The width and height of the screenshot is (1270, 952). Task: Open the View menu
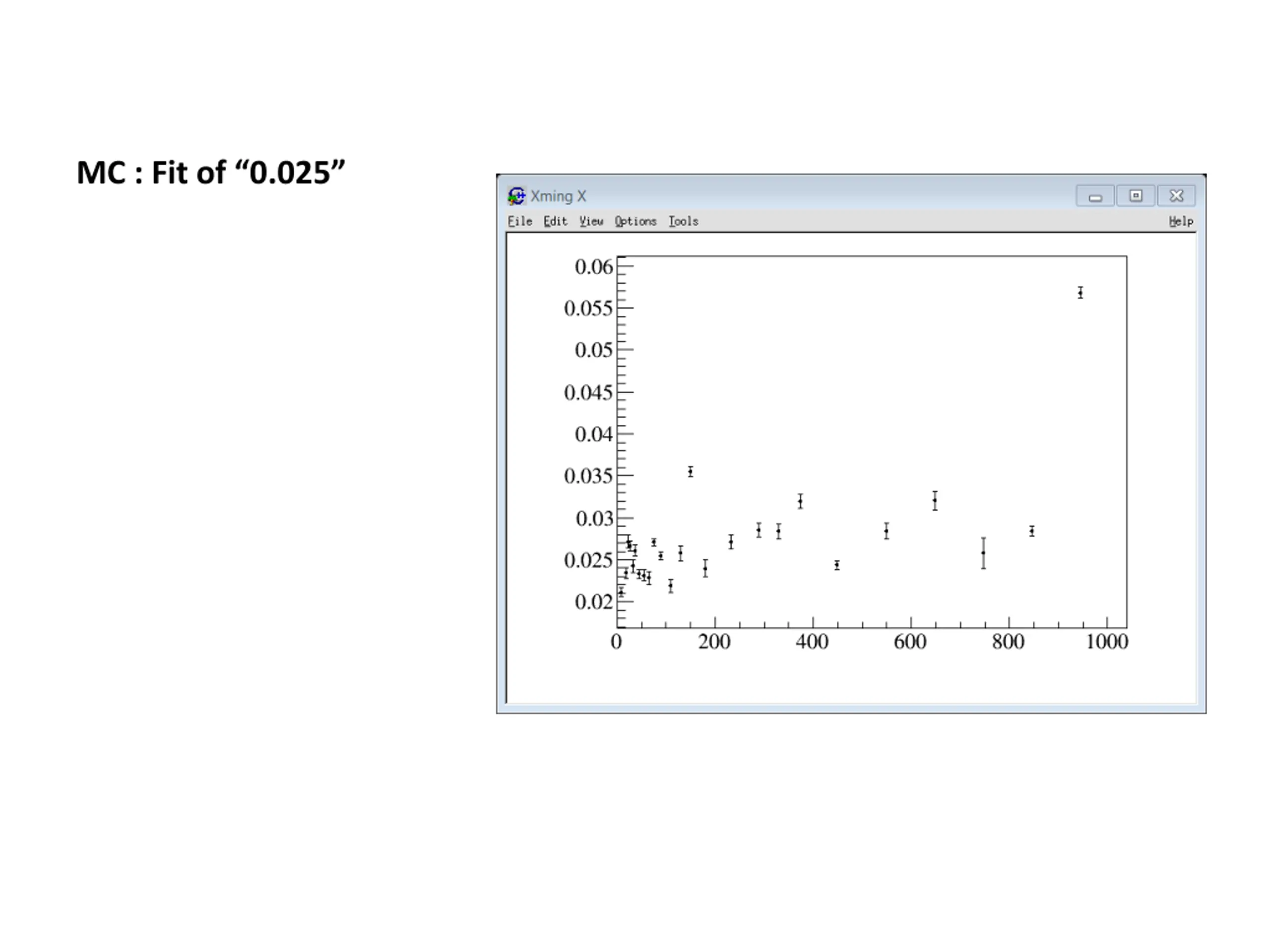591,222
